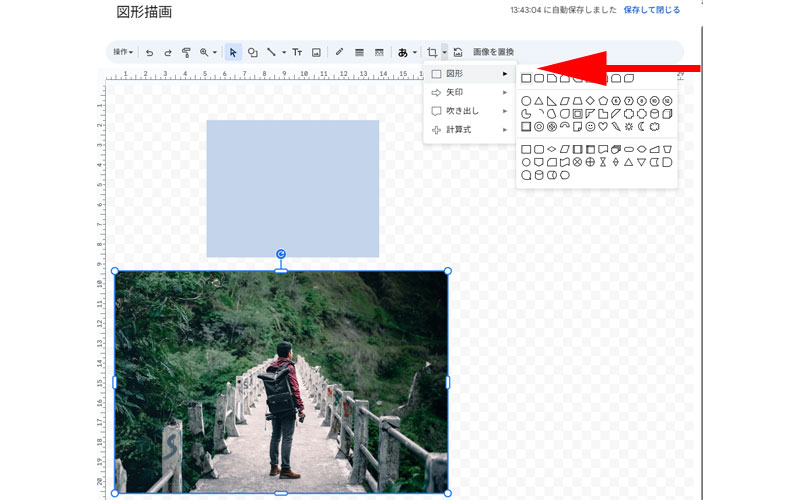Pick the heart shape mask
Image resolution: width=800 pixels, height=500 pixels.
[x=603, y=126]
